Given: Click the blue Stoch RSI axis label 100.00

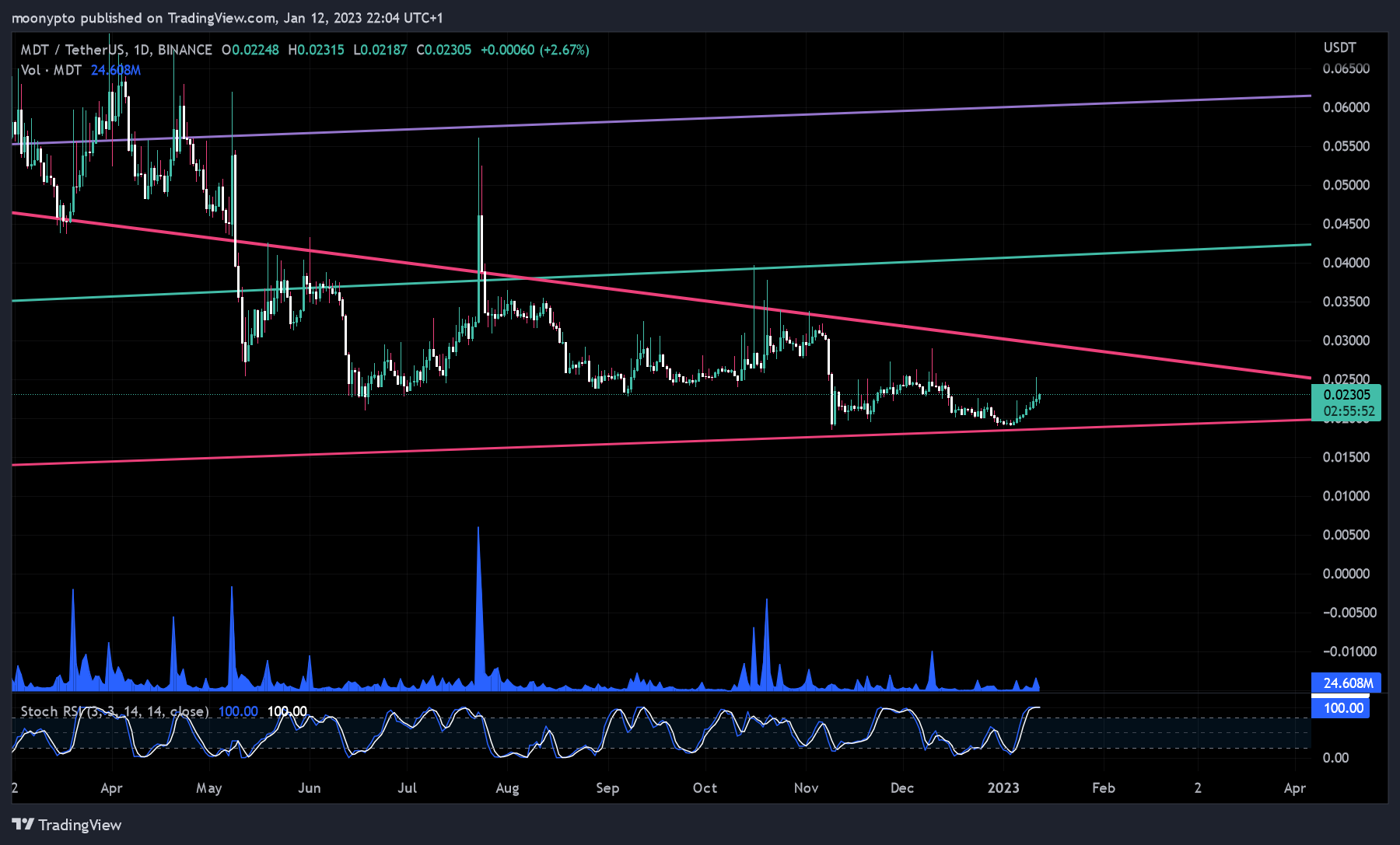Looking at the screenshot, I should (x=1342, y=708).
